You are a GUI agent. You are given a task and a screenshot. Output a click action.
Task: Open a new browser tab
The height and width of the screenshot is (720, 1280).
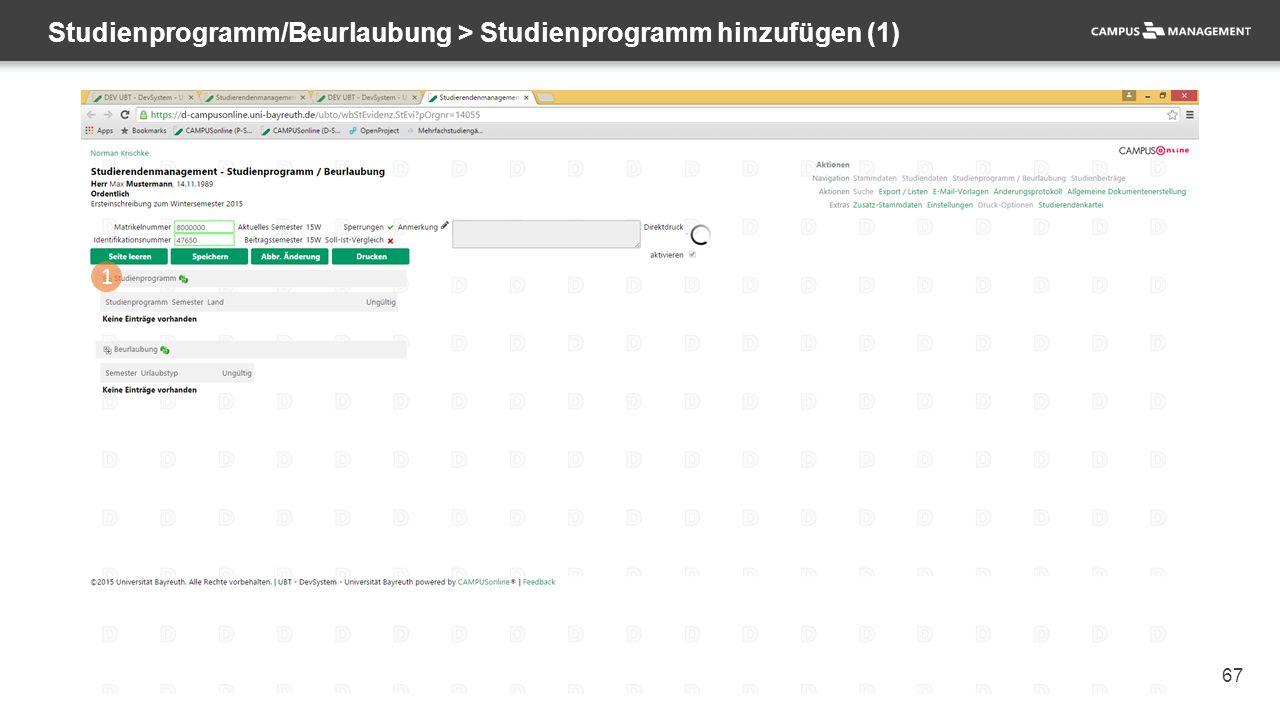[x=547, y=98]
